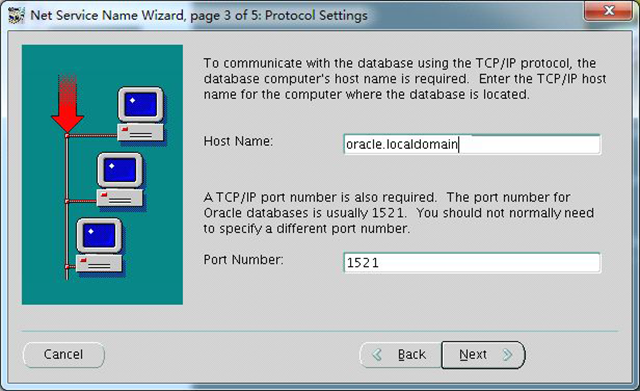Click the wizard title 'Protocol Settings' text
Screen dimensions: 640x391
(x=316, y=16)
